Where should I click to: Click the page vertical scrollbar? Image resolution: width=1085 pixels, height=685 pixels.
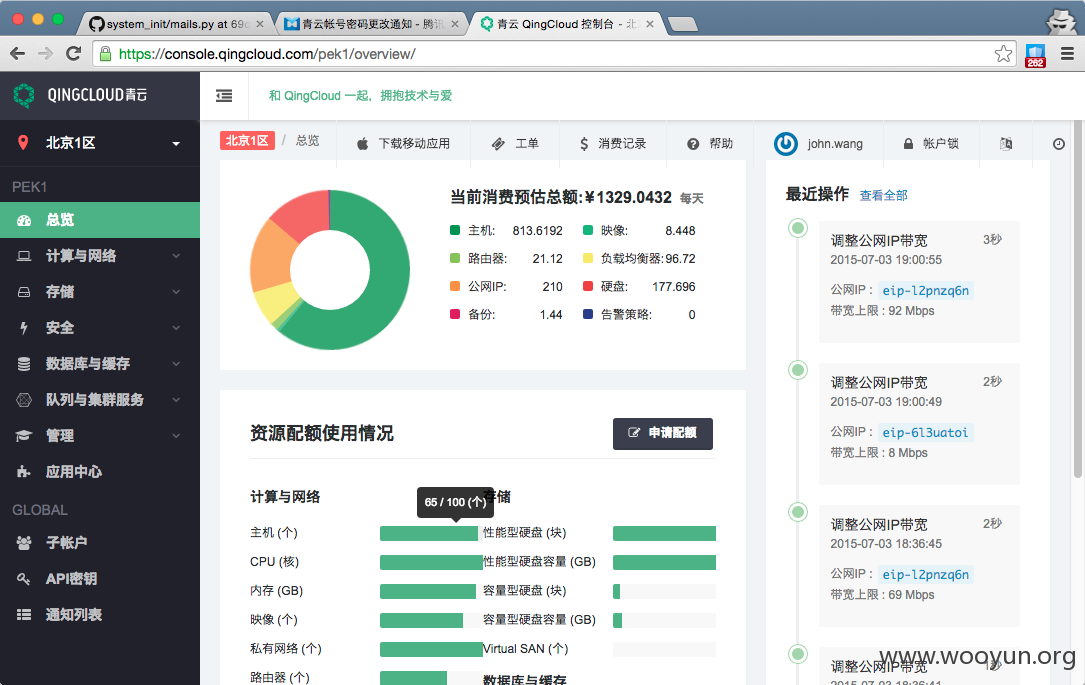coord(1077,298)
